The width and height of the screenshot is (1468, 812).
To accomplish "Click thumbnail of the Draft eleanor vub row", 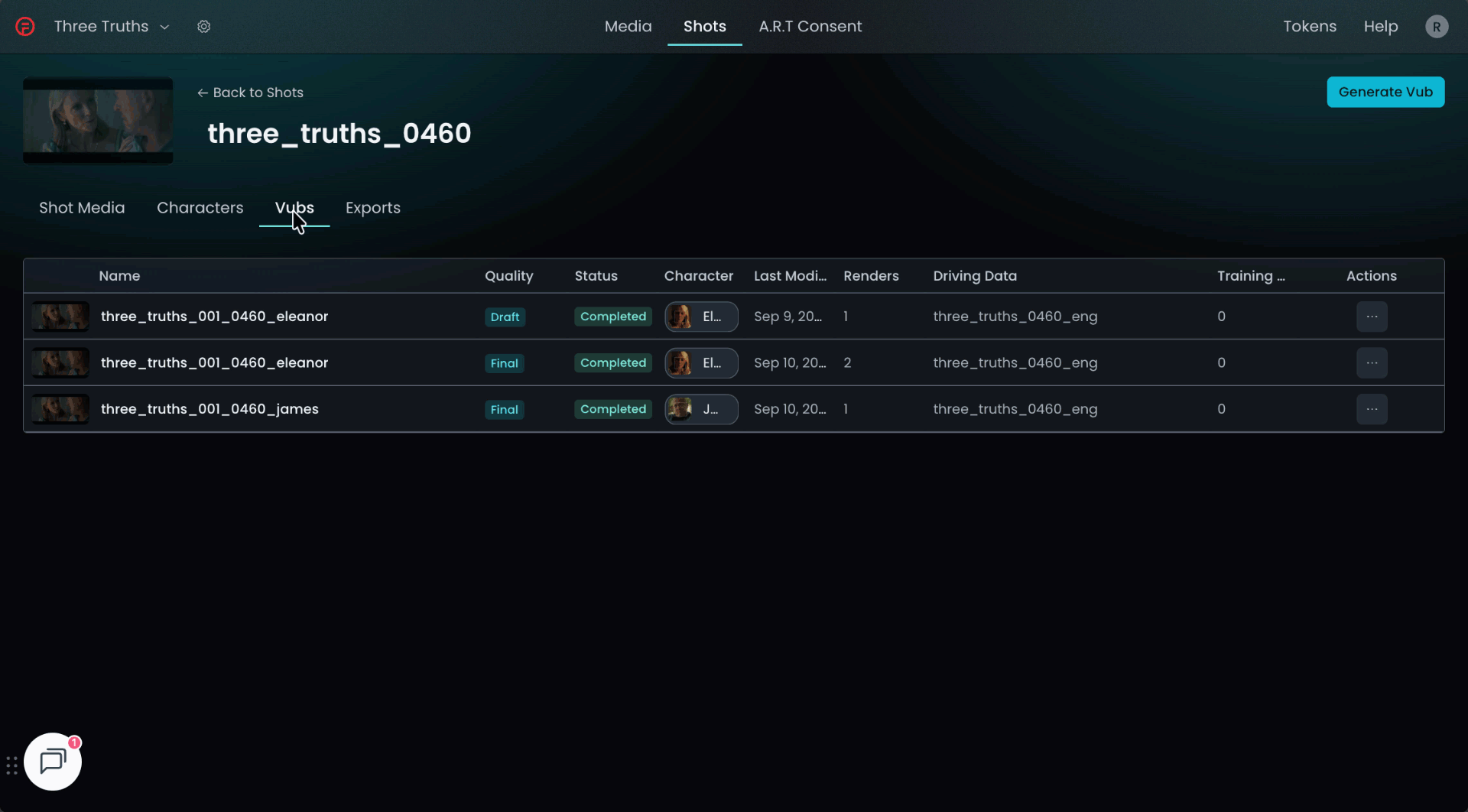I will point(60,317).
